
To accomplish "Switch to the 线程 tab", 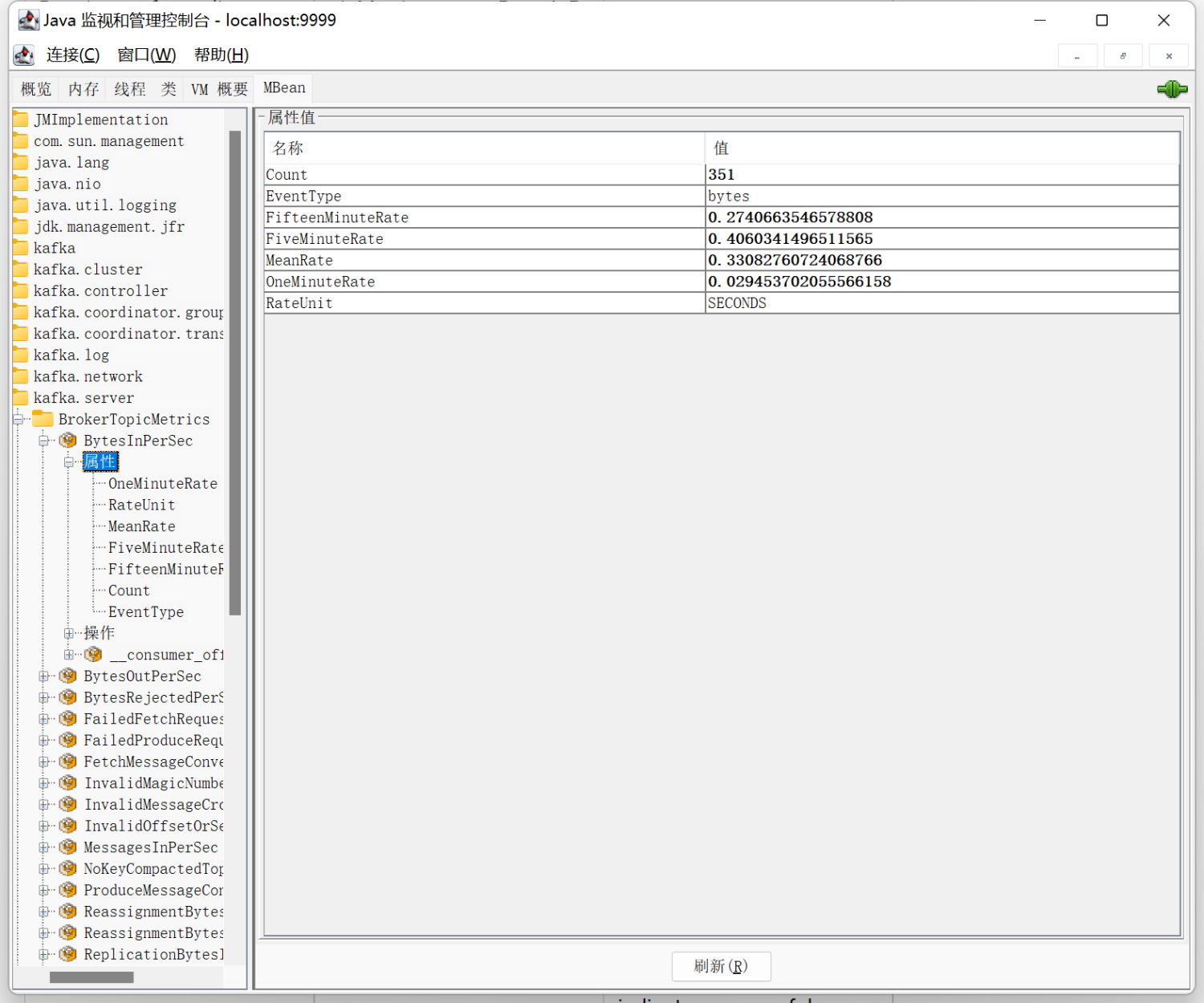I will (x=130, y=89).
